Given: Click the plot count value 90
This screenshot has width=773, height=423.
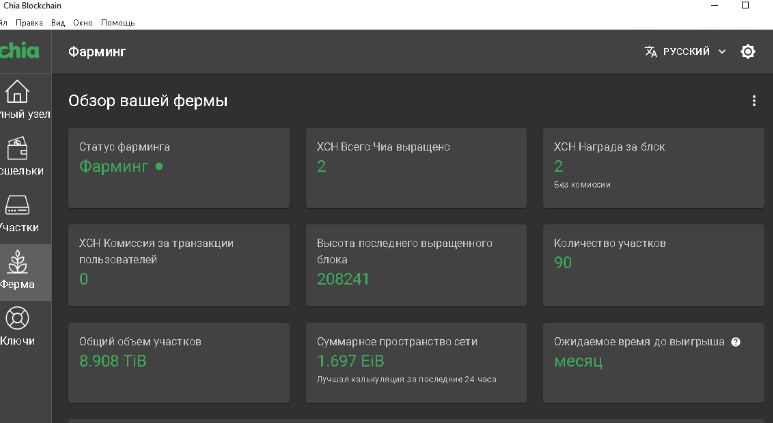Looking at the screenshot, I should tap(563, 263).
